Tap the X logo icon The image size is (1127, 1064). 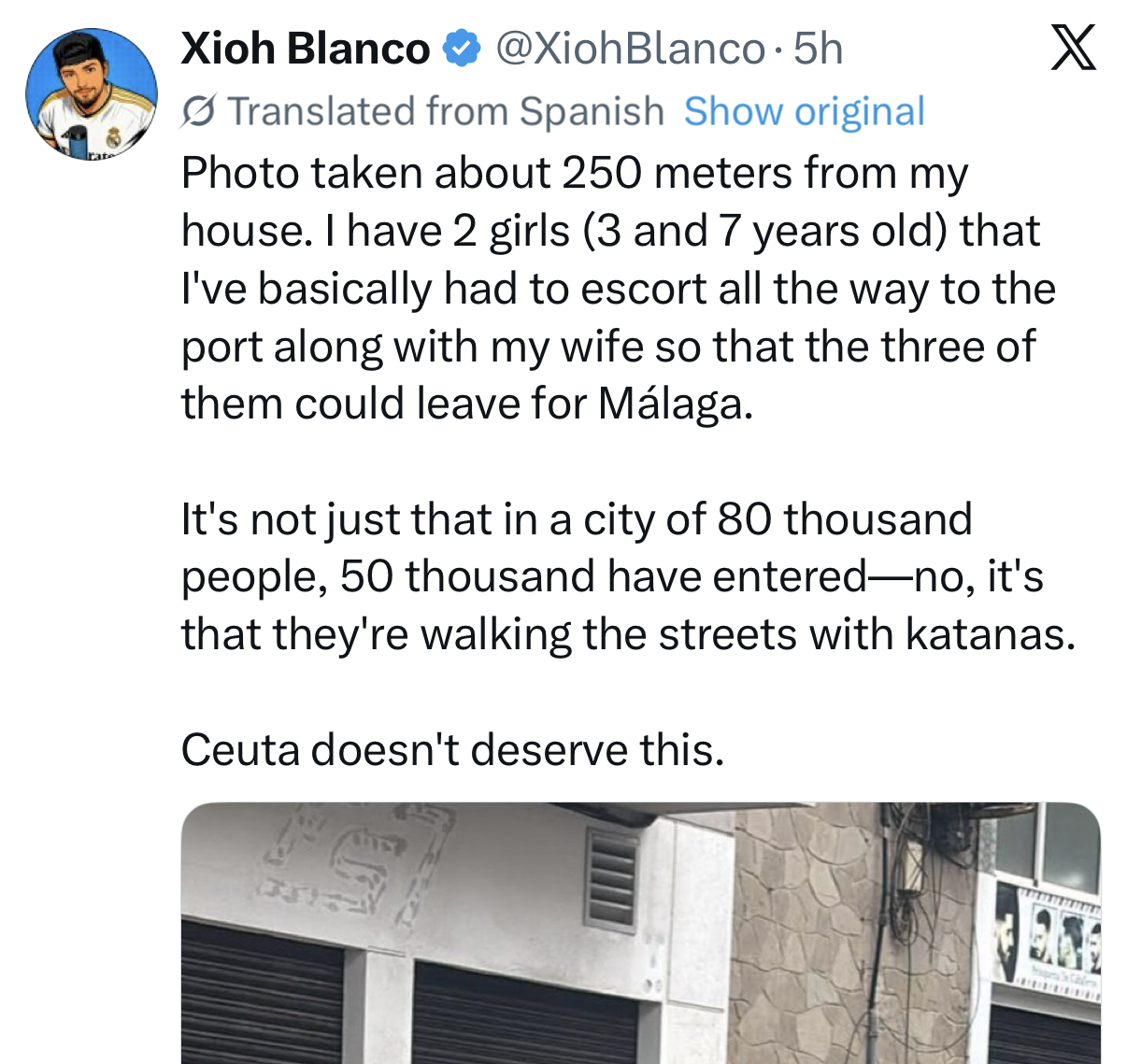(1073, 49)
